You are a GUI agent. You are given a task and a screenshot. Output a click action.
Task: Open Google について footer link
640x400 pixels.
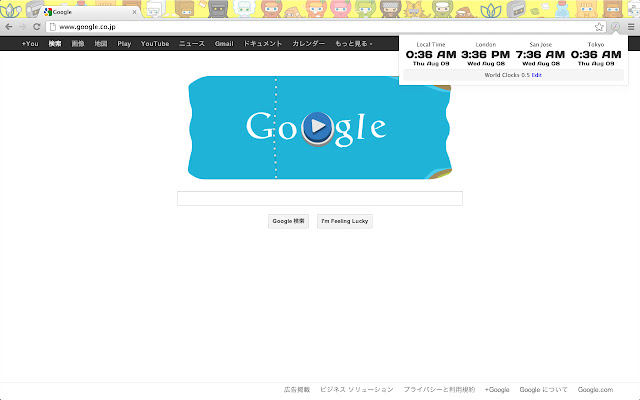[x=543, y=390]
